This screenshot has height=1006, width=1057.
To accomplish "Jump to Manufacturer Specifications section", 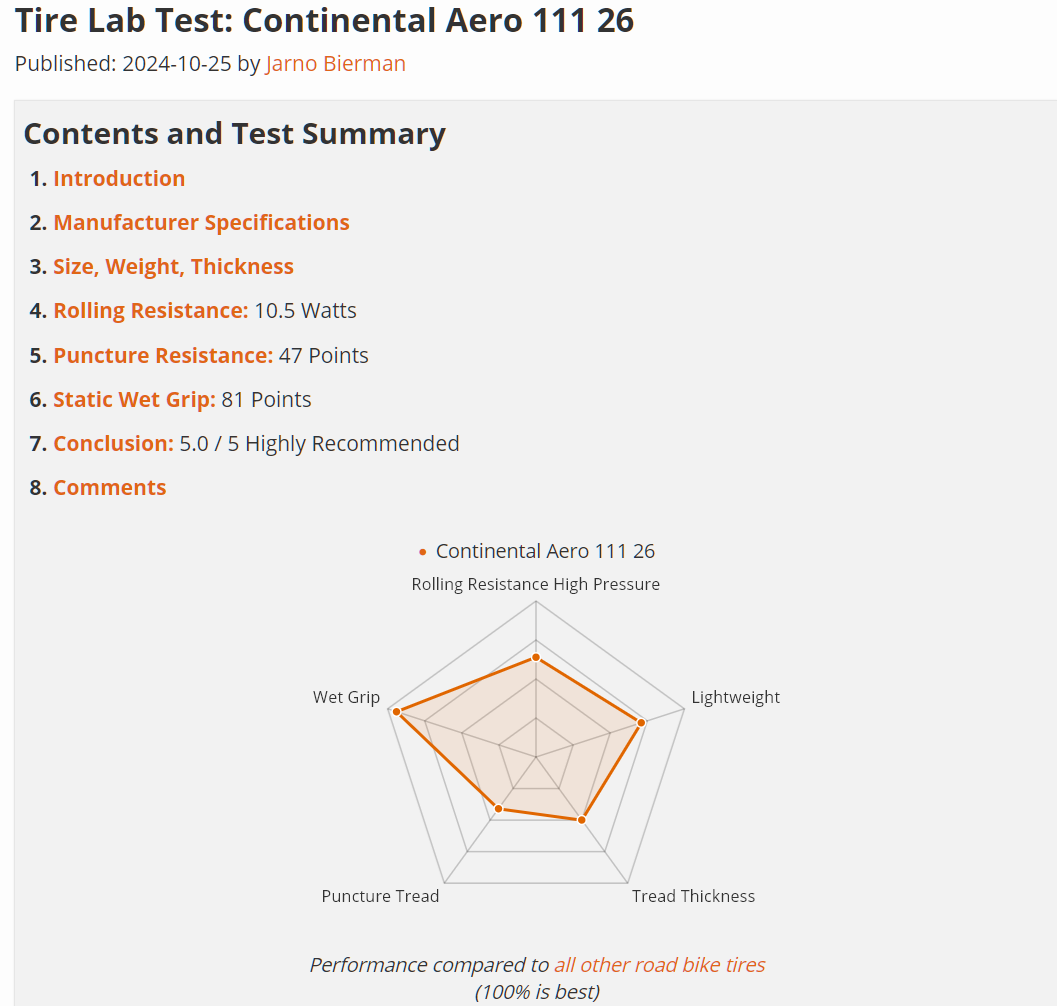I will point(201,223).
